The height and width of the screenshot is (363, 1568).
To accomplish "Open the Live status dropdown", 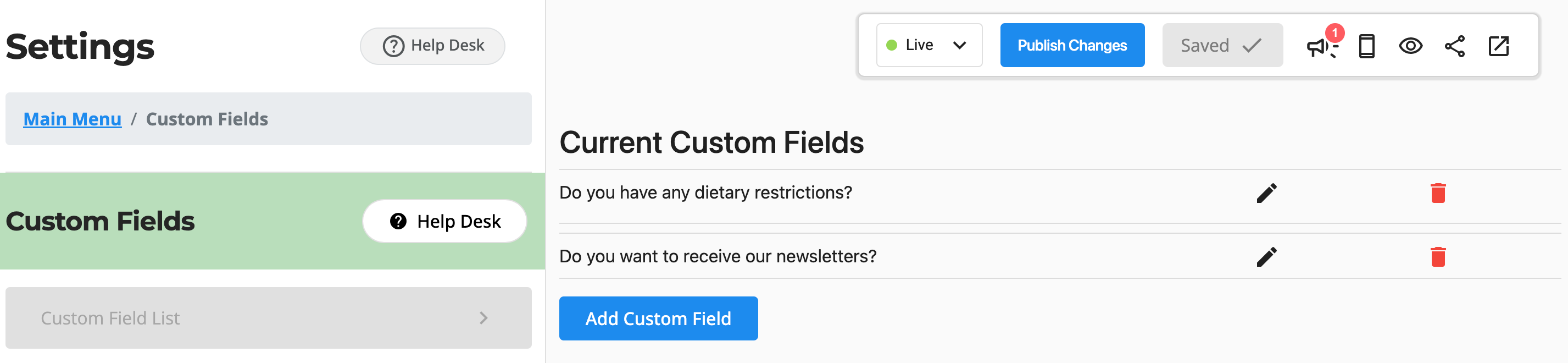I will (960, 45).
